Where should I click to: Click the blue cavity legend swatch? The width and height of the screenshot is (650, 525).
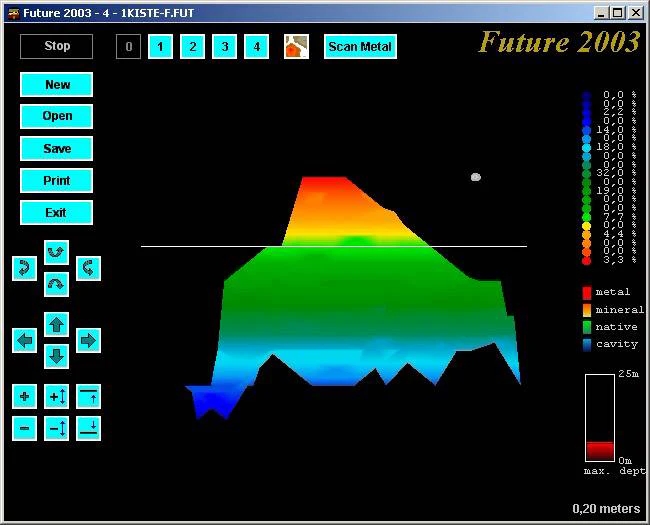pyautogui.click(x=587, y=345)
